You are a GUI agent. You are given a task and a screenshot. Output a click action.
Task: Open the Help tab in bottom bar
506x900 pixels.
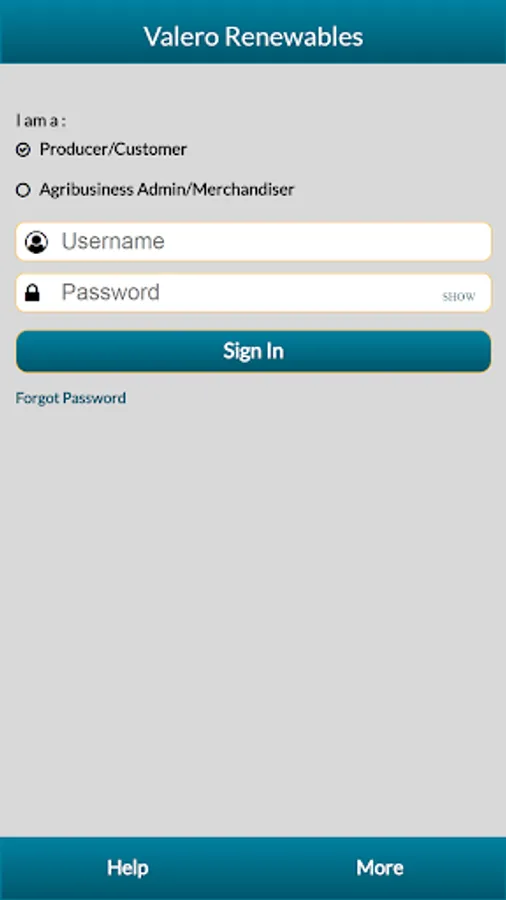[x=127, y=867]
